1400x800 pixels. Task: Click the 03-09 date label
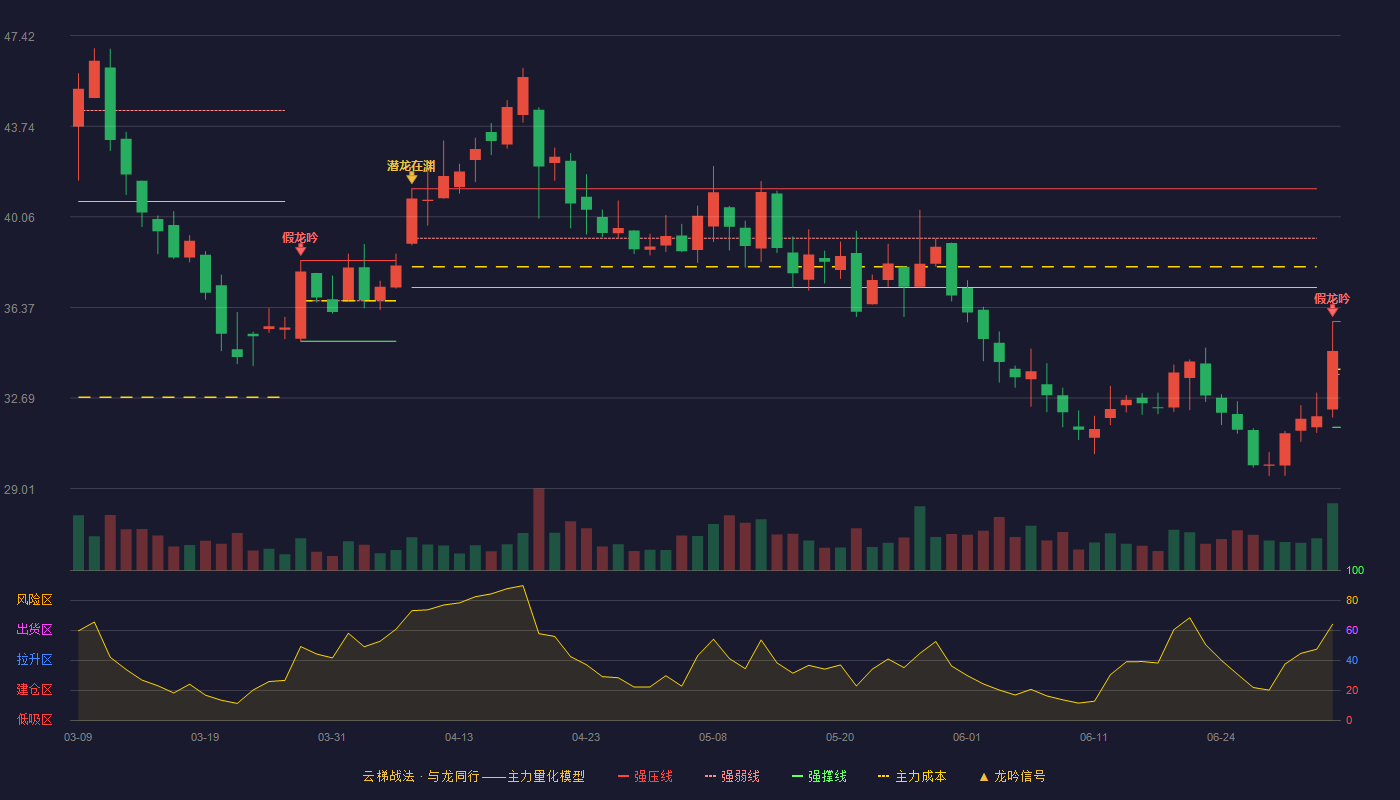point(78,737)
